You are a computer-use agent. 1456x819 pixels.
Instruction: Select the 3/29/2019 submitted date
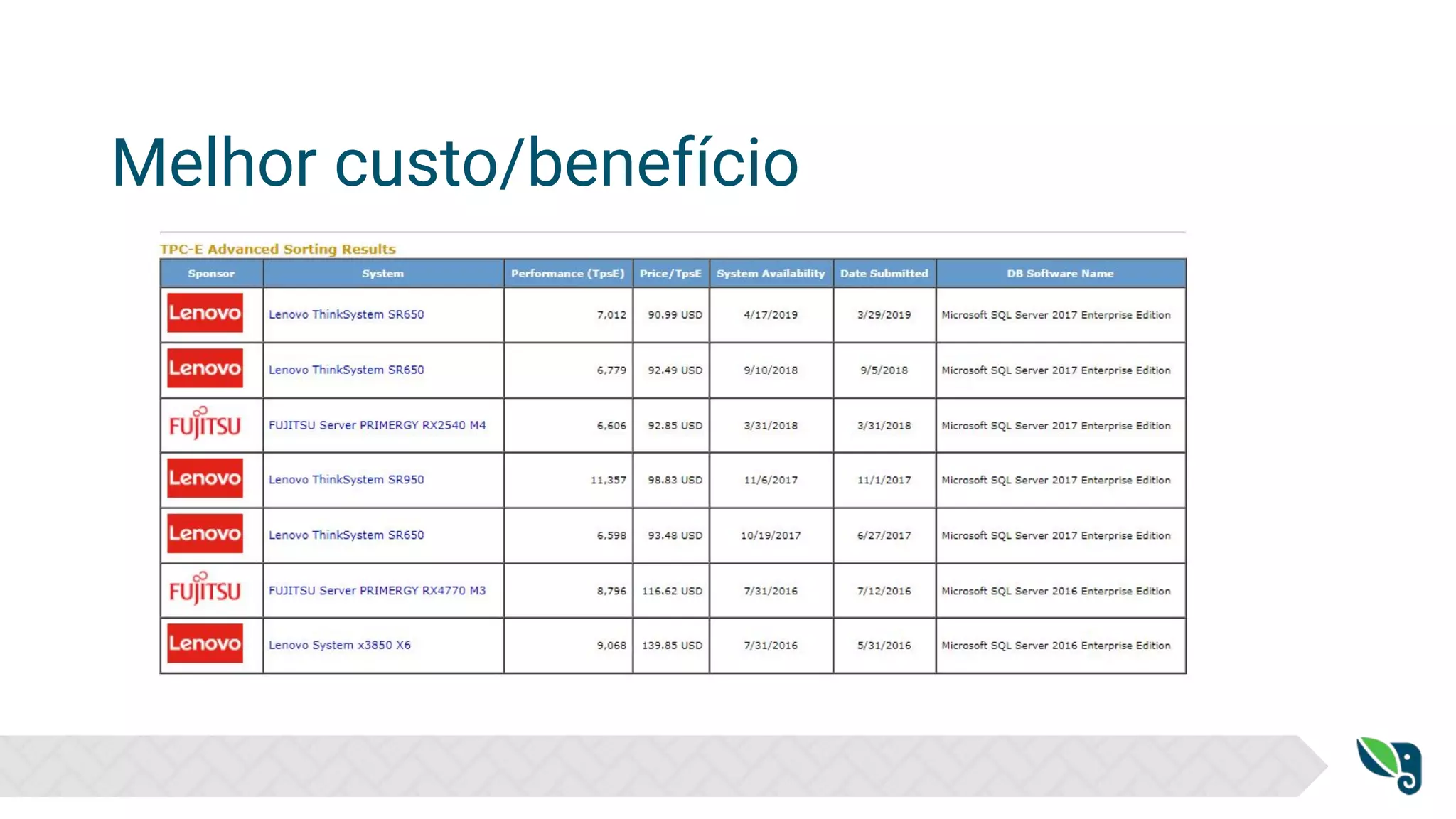pyautogui.click(x=884, y=315)
